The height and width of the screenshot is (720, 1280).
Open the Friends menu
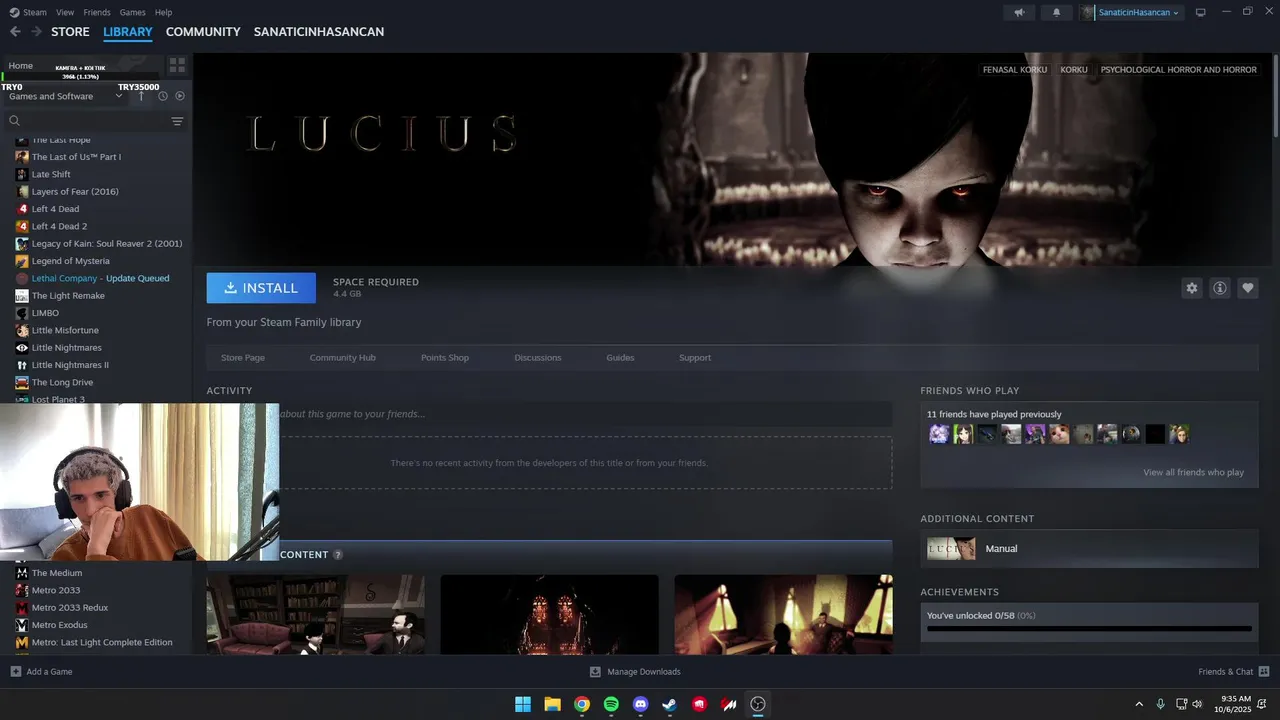pyautogui.click(x=97, y=12)
